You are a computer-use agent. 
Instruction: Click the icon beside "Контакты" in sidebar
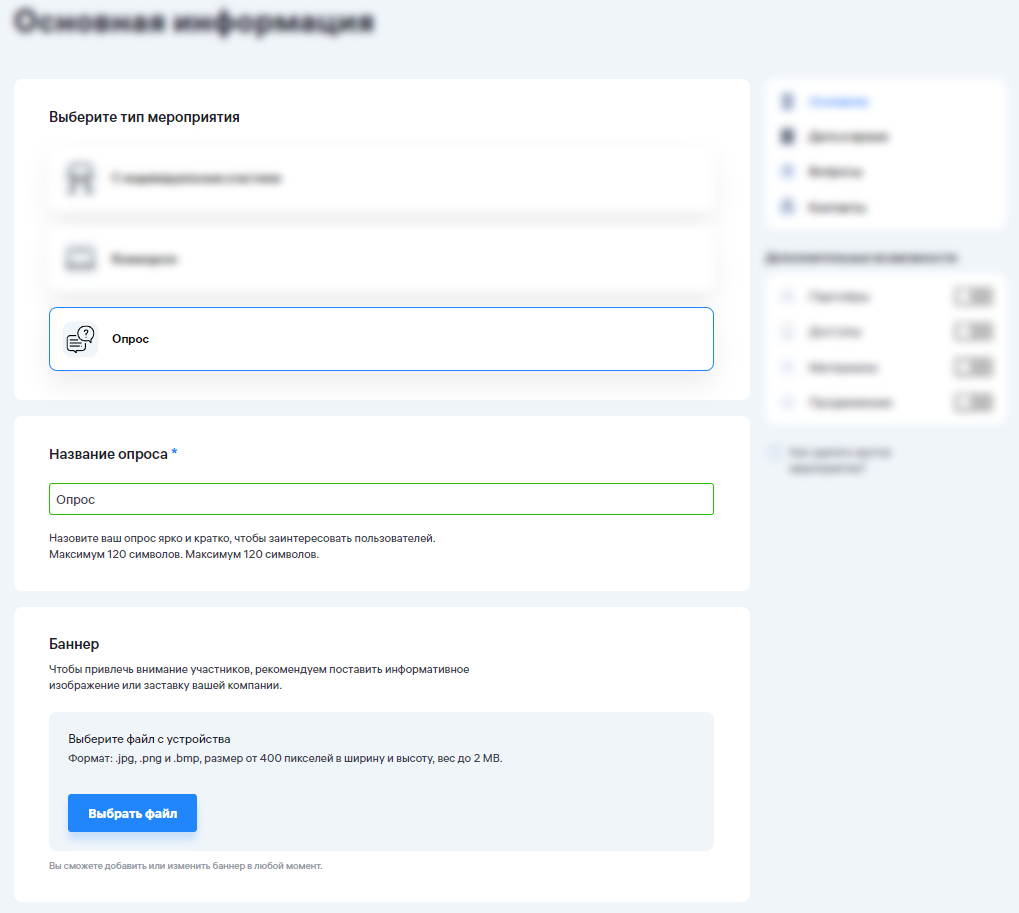(787, 208)
